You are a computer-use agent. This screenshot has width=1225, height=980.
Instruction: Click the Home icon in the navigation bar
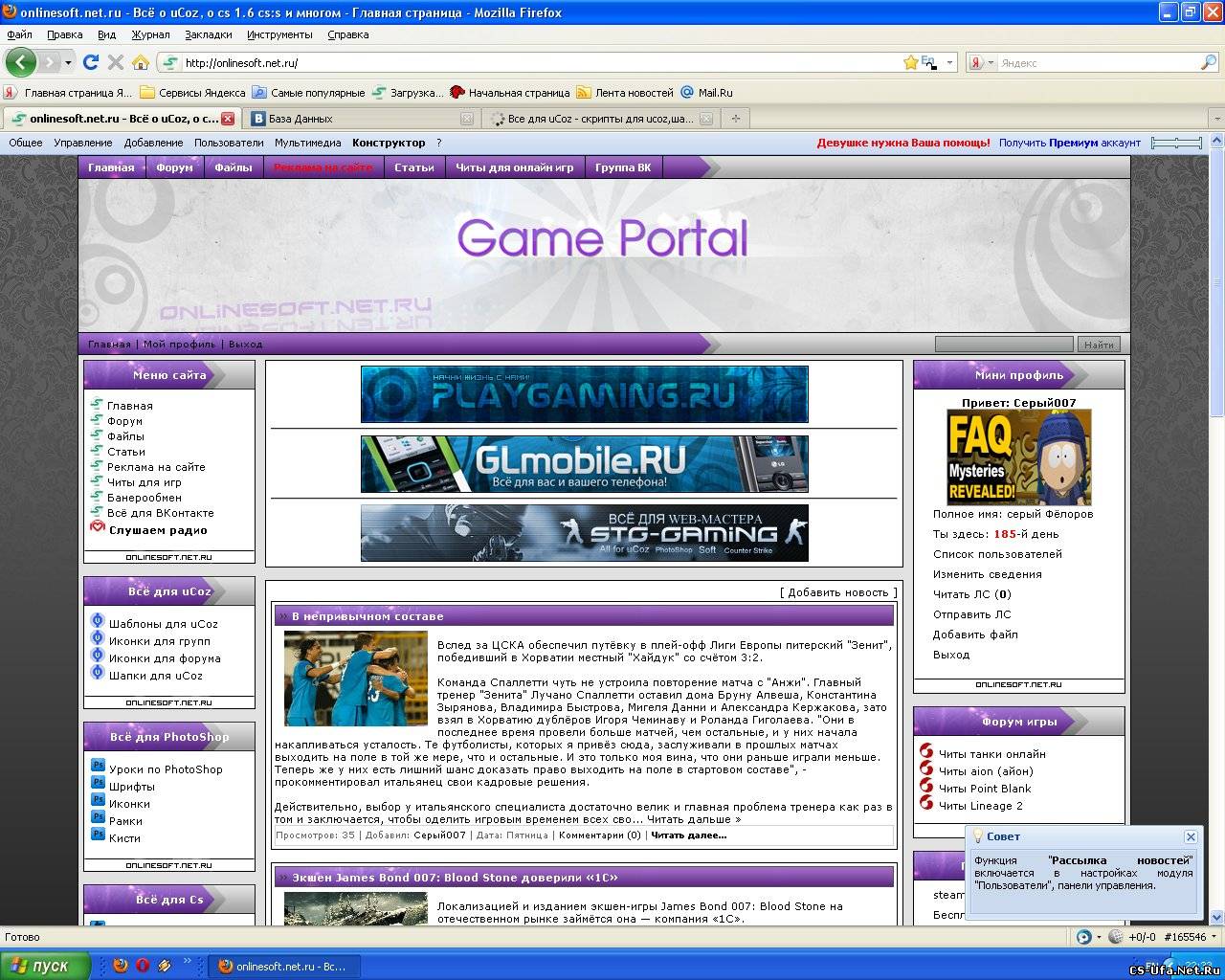point(141,62)
